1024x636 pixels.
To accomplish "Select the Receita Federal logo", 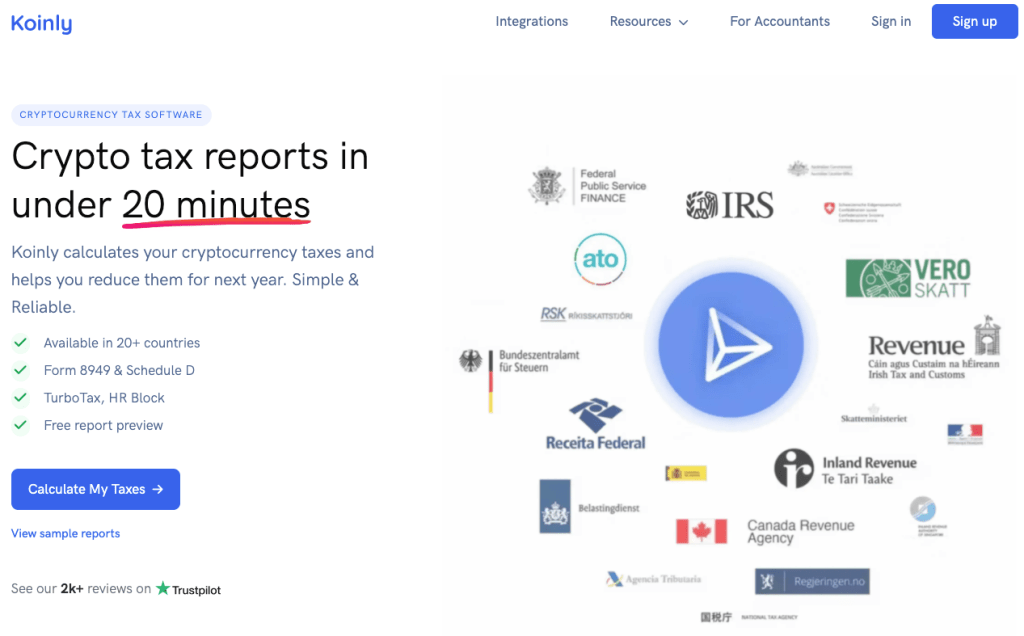I will (596, 422).
